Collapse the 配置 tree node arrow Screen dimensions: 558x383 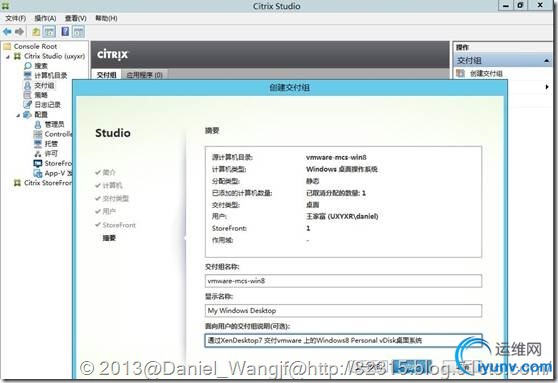pyautogui.click(x=18, y=115)
